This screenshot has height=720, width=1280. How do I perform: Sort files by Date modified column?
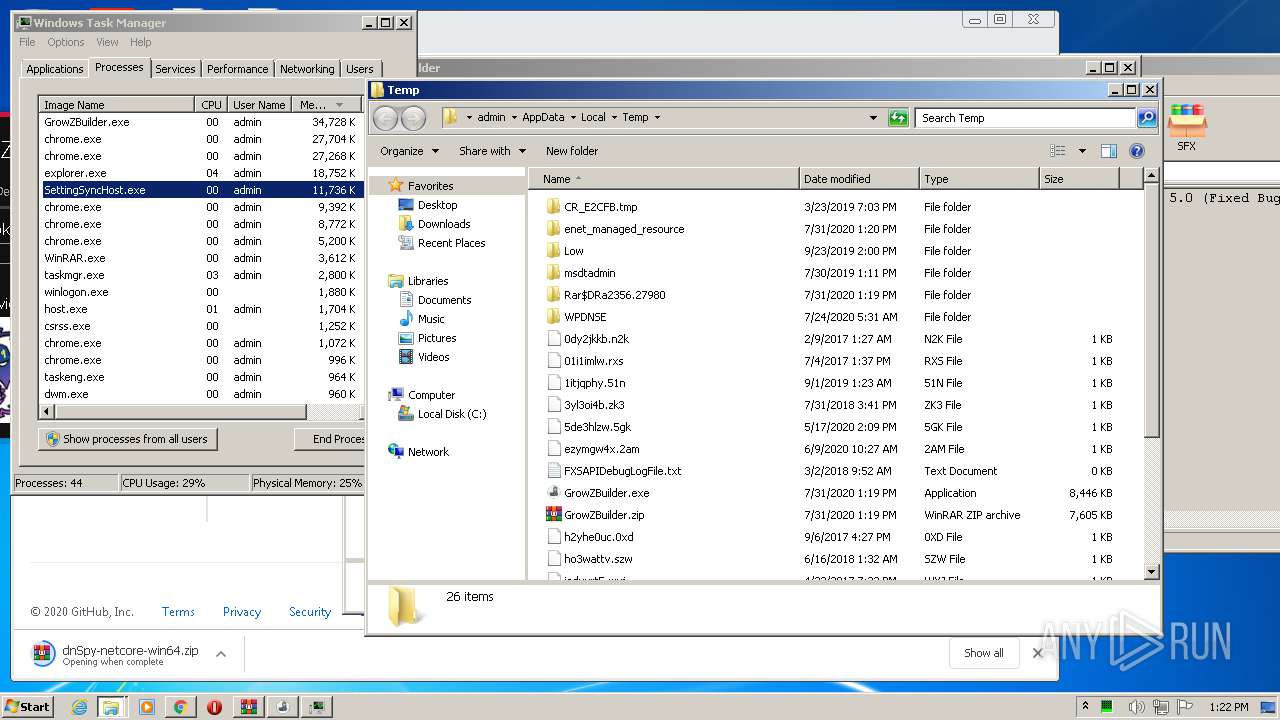859,179
